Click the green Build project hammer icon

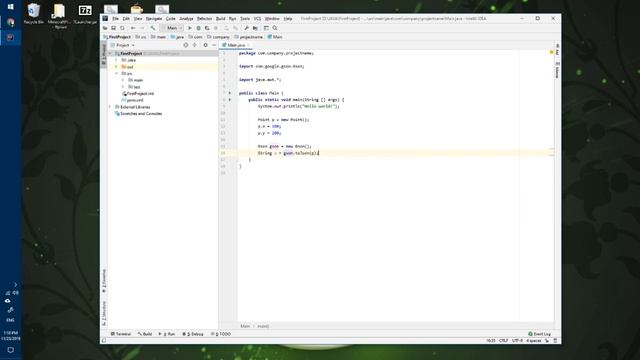tap(153, 28)
